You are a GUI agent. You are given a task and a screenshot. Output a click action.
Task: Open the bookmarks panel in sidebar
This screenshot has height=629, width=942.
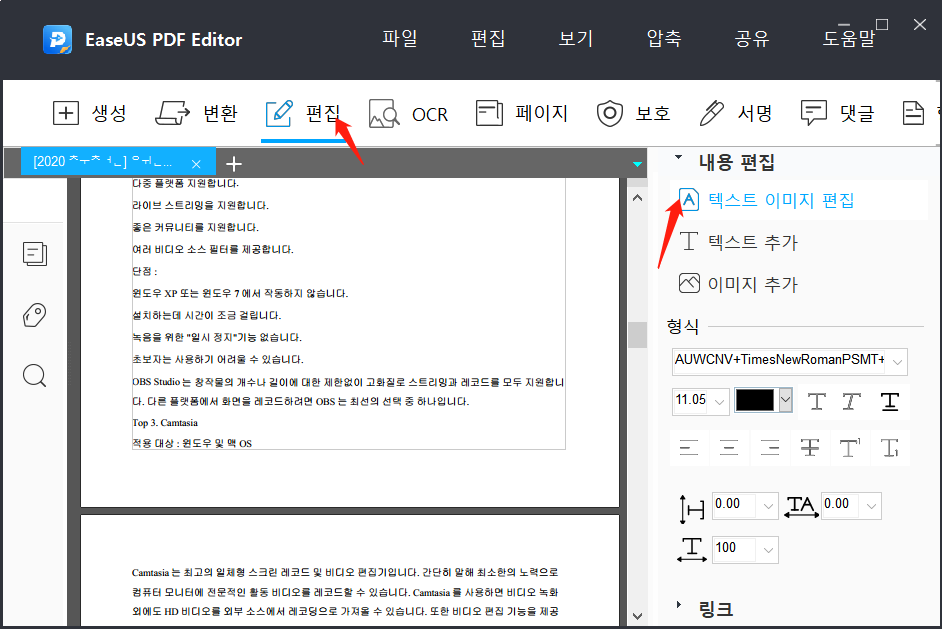tap(34, 315)
